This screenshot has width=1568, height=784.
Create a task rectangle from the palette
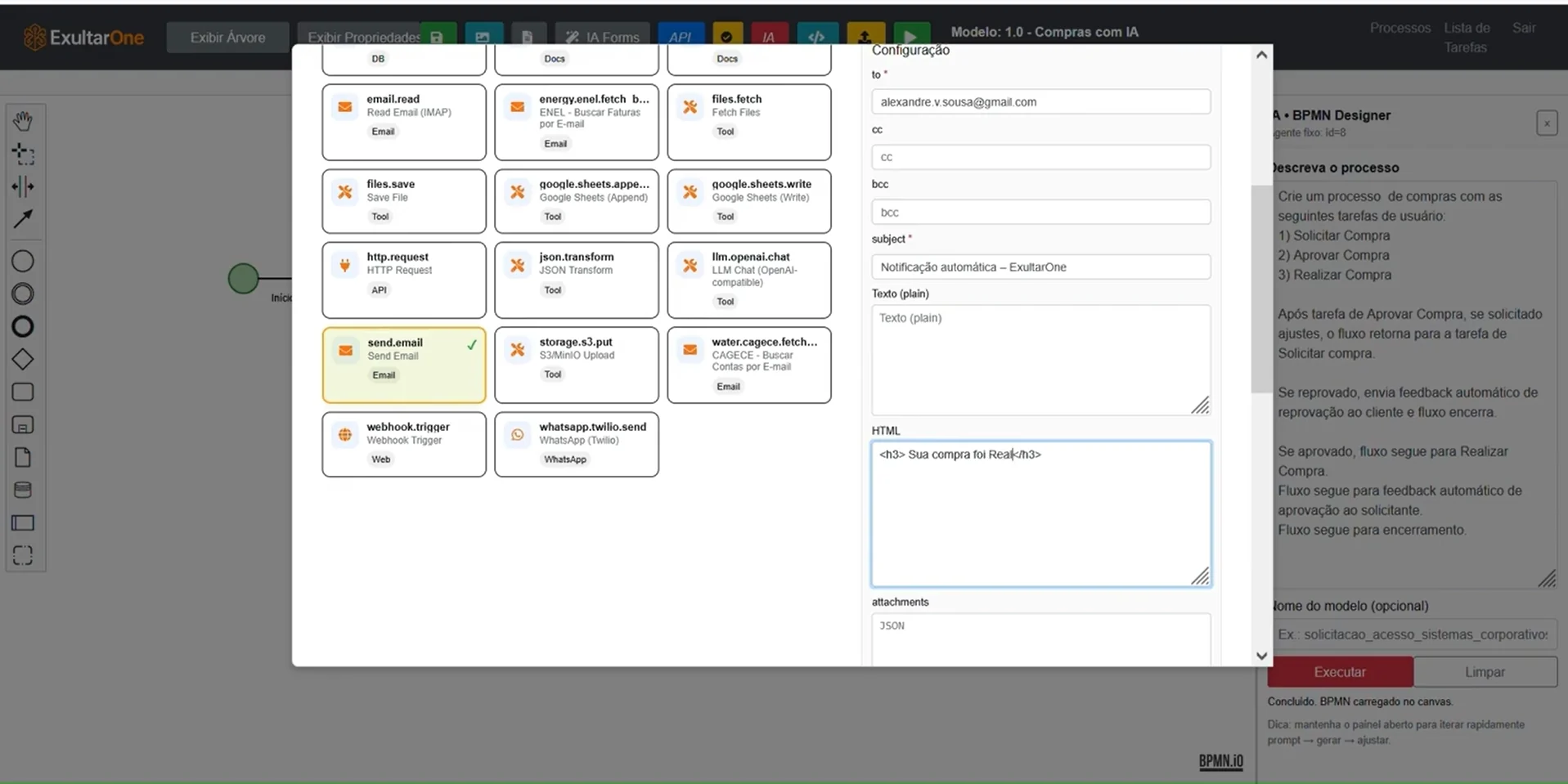[23, 392]
